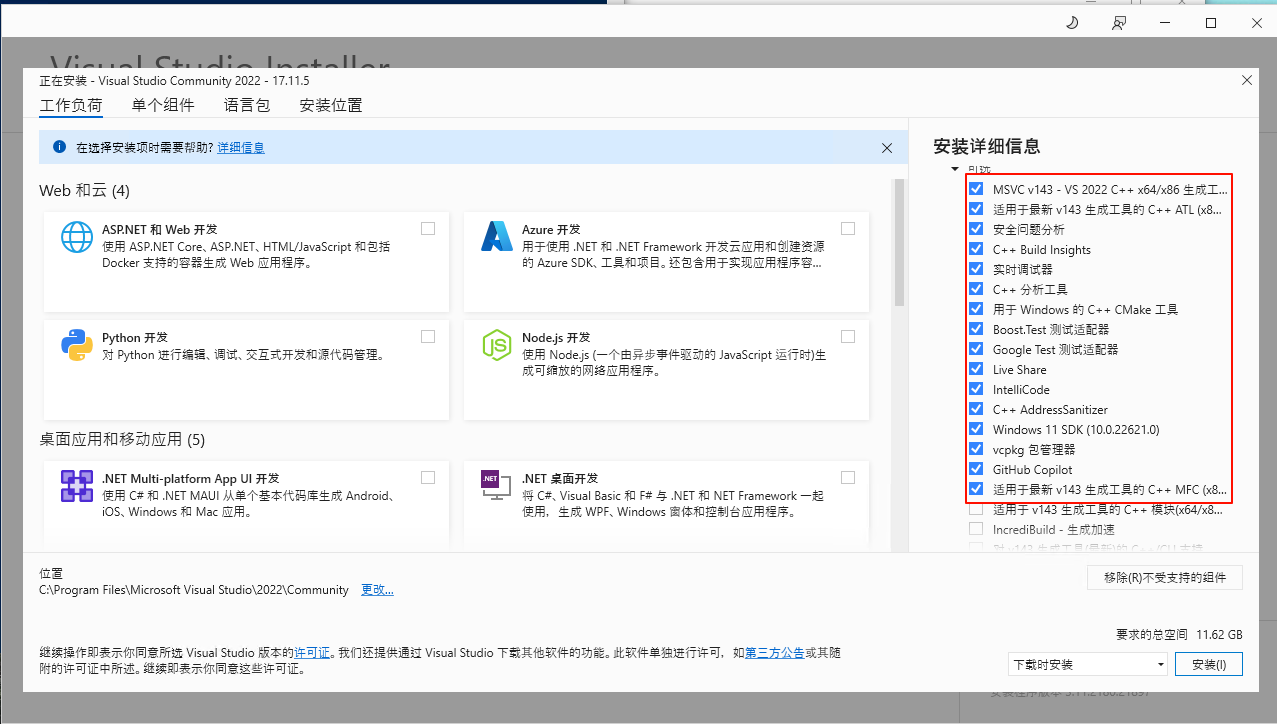Uncheck C++ MFC for v143 build tools
This screenshot has height=724, width=1277.
[976, 489]
